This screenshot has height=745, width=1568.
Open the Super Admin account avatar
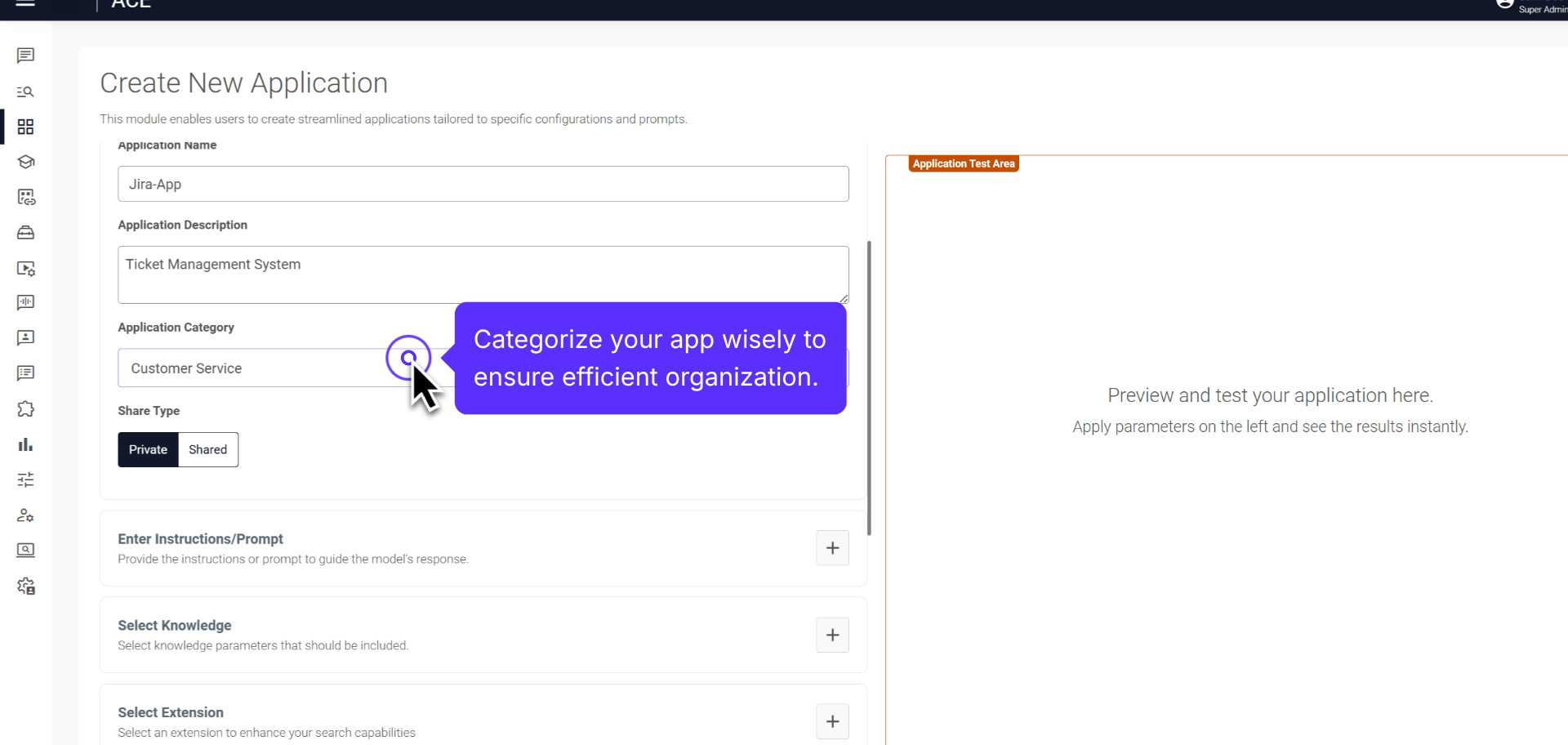1505,4
